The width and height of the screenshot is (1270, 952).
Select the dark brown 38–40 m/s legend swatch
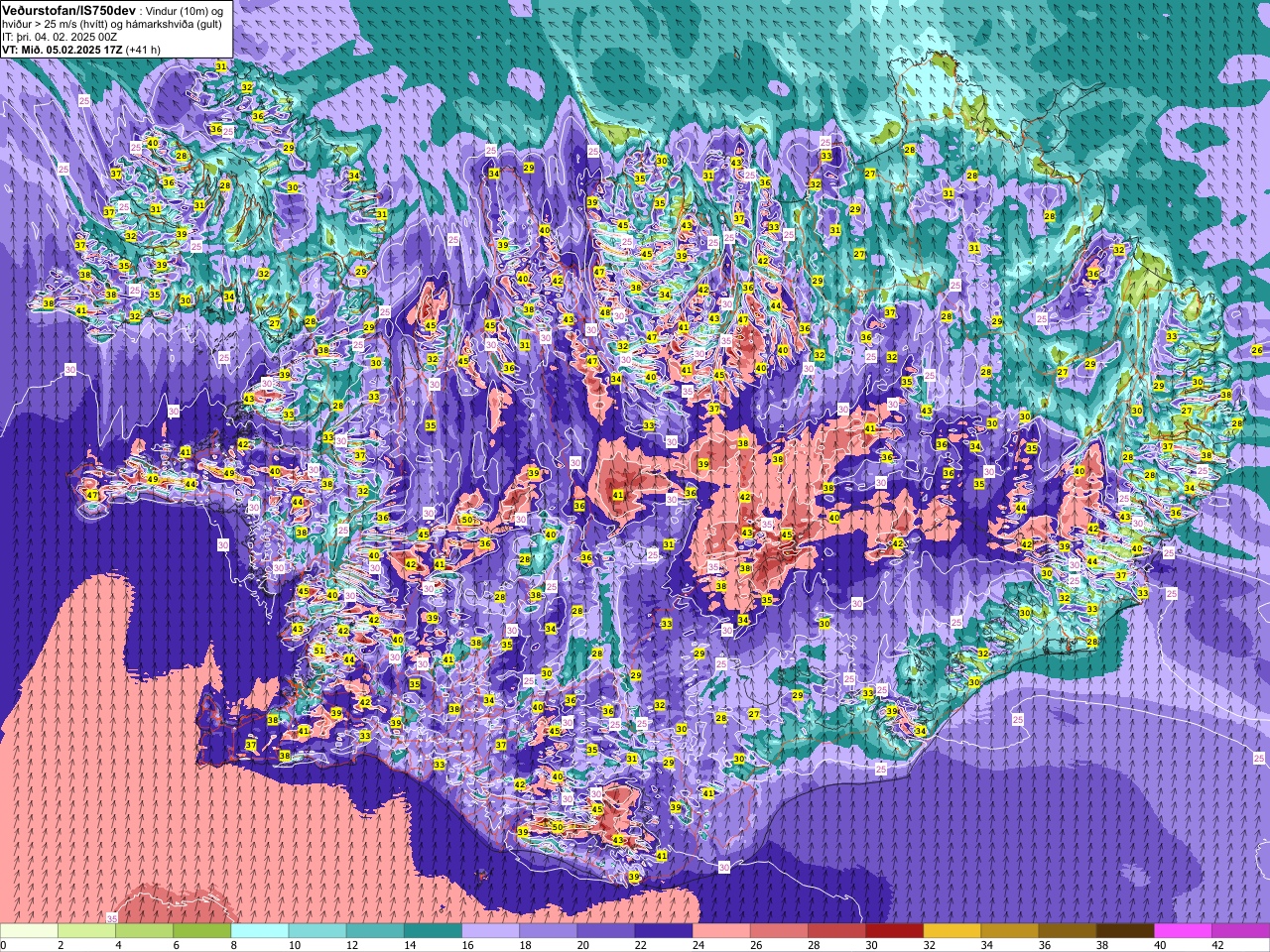[1125, 931]
